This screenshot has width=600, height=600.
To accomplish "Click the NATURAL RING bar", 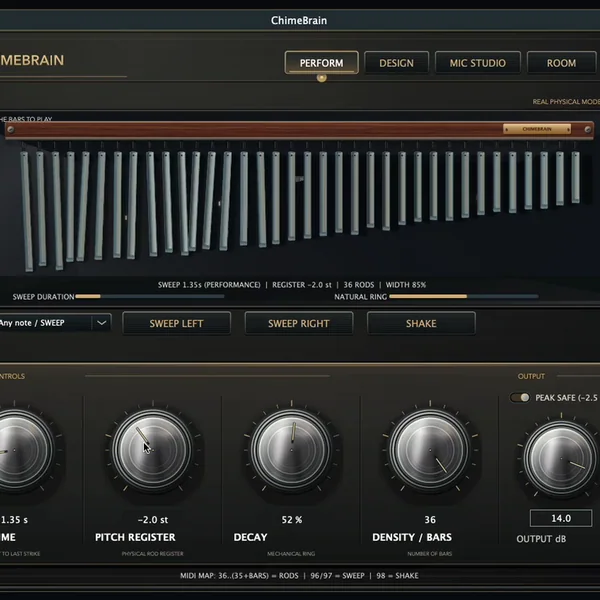I will point(463,296).
